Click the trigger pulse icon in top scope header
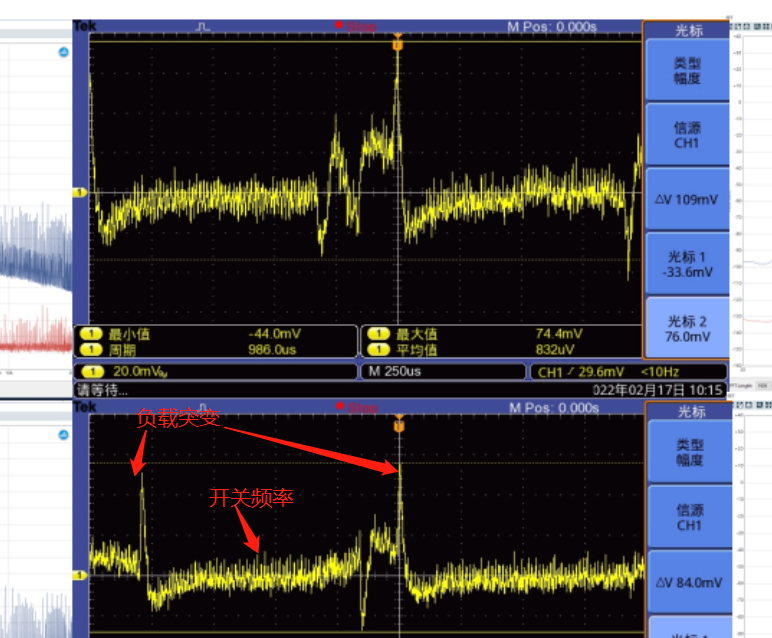The width and height of the screenshot is (772, 638). tap(203, 26)
